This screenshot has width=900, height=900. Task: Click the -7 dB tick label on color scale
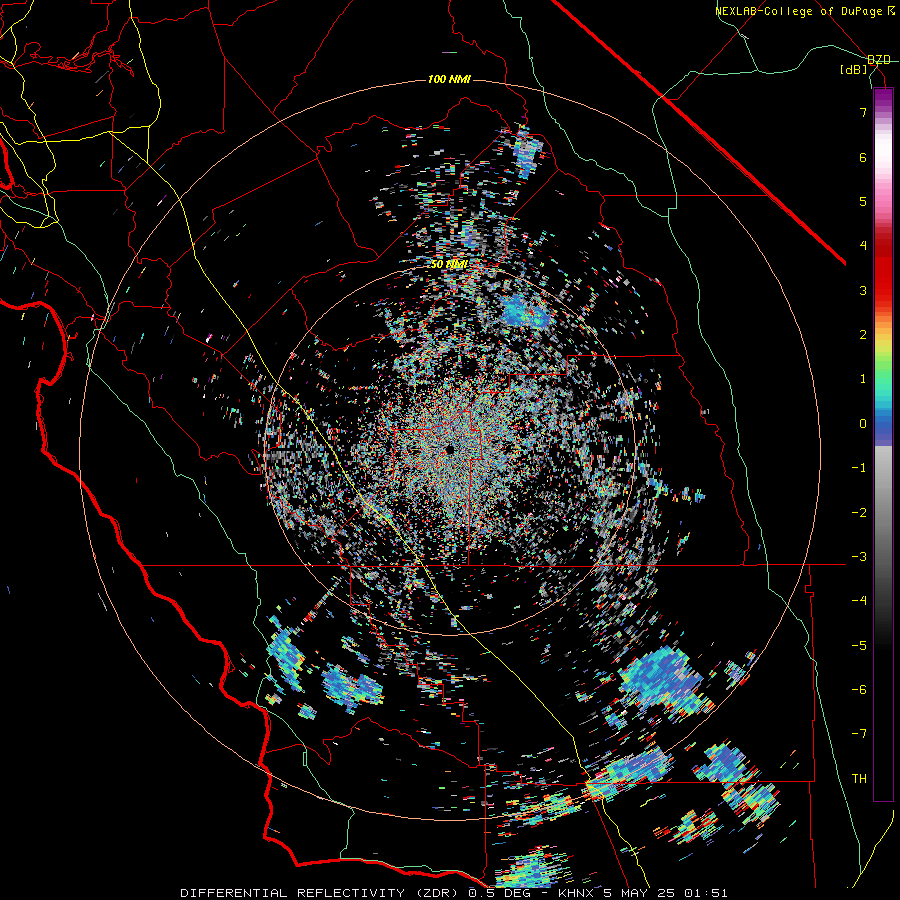(x=859, y=734)
